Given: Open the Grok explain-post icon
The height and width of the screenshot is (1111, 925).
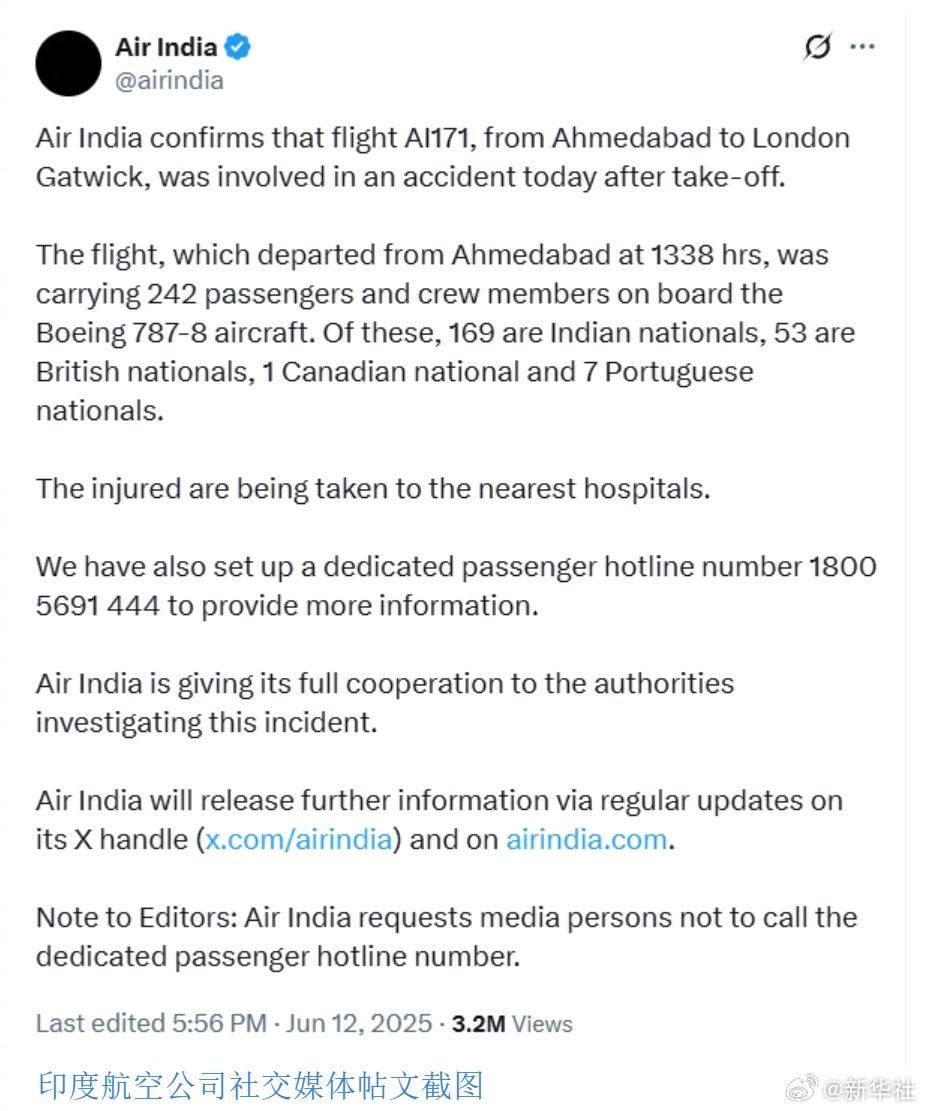Looking at the screenshot, I should pyautogui.click(x=817, y=47).
